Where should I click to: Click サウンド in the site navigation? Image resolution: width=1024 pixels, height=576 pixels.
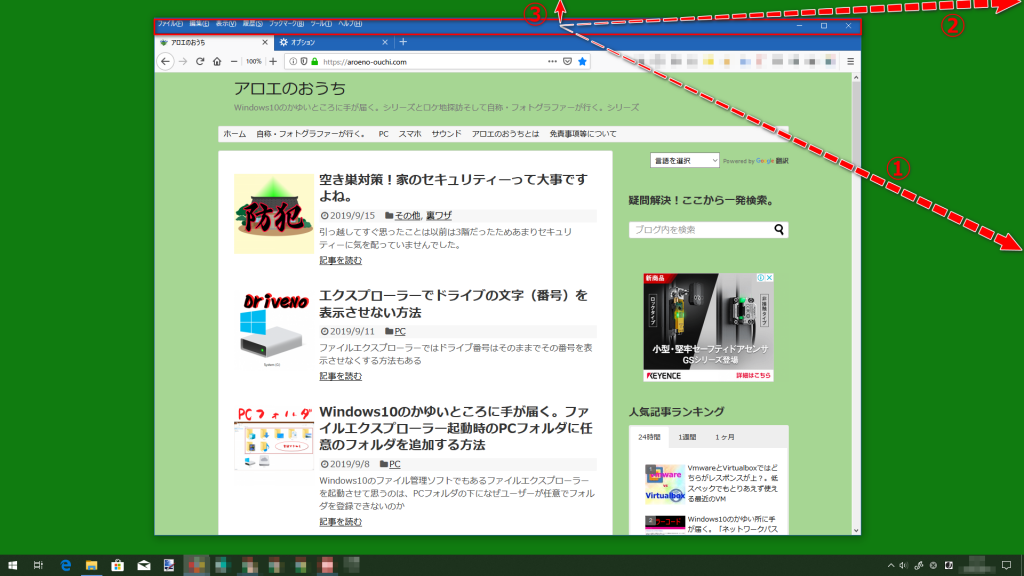[x=446, y=134]
